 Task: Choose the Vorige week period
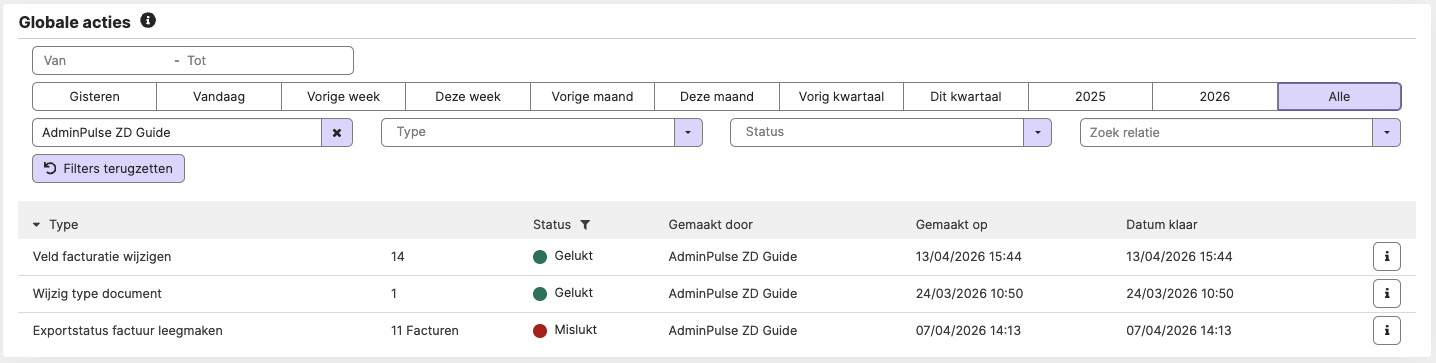pyautogui.click(x=343, y=96)
